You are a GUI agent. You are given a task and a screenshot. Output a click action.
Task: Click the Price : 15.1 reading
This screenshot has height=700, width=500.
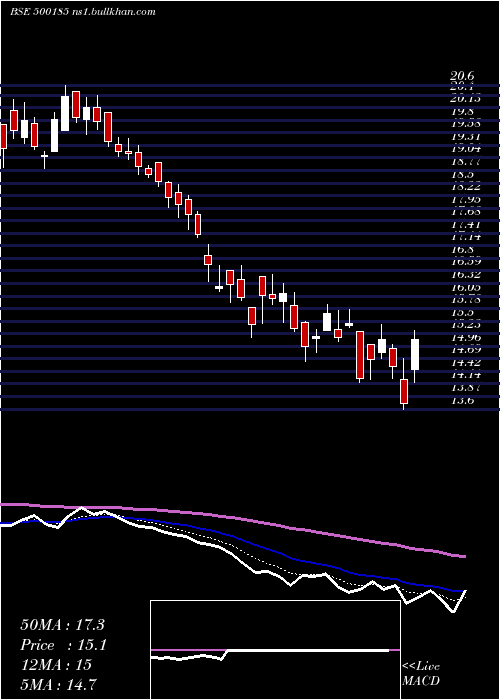63,645
